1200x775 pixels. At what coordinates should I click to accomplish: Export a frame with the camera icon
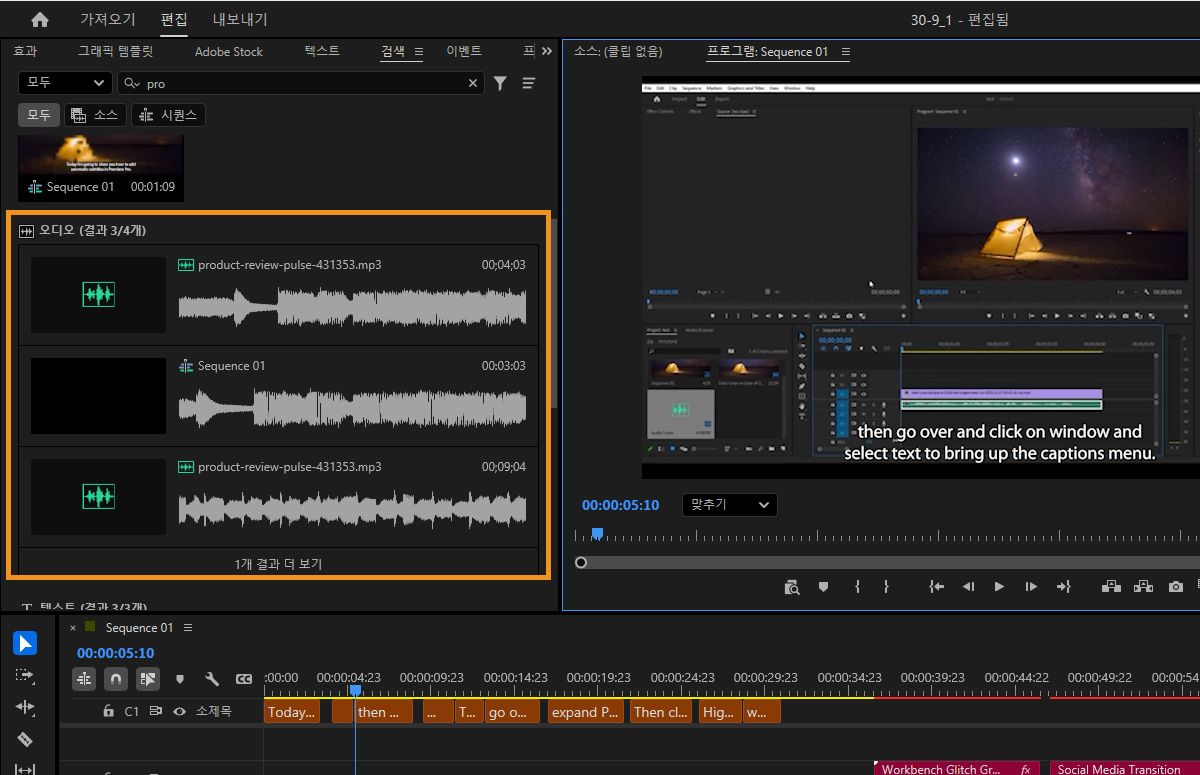tap(1176, 587)
